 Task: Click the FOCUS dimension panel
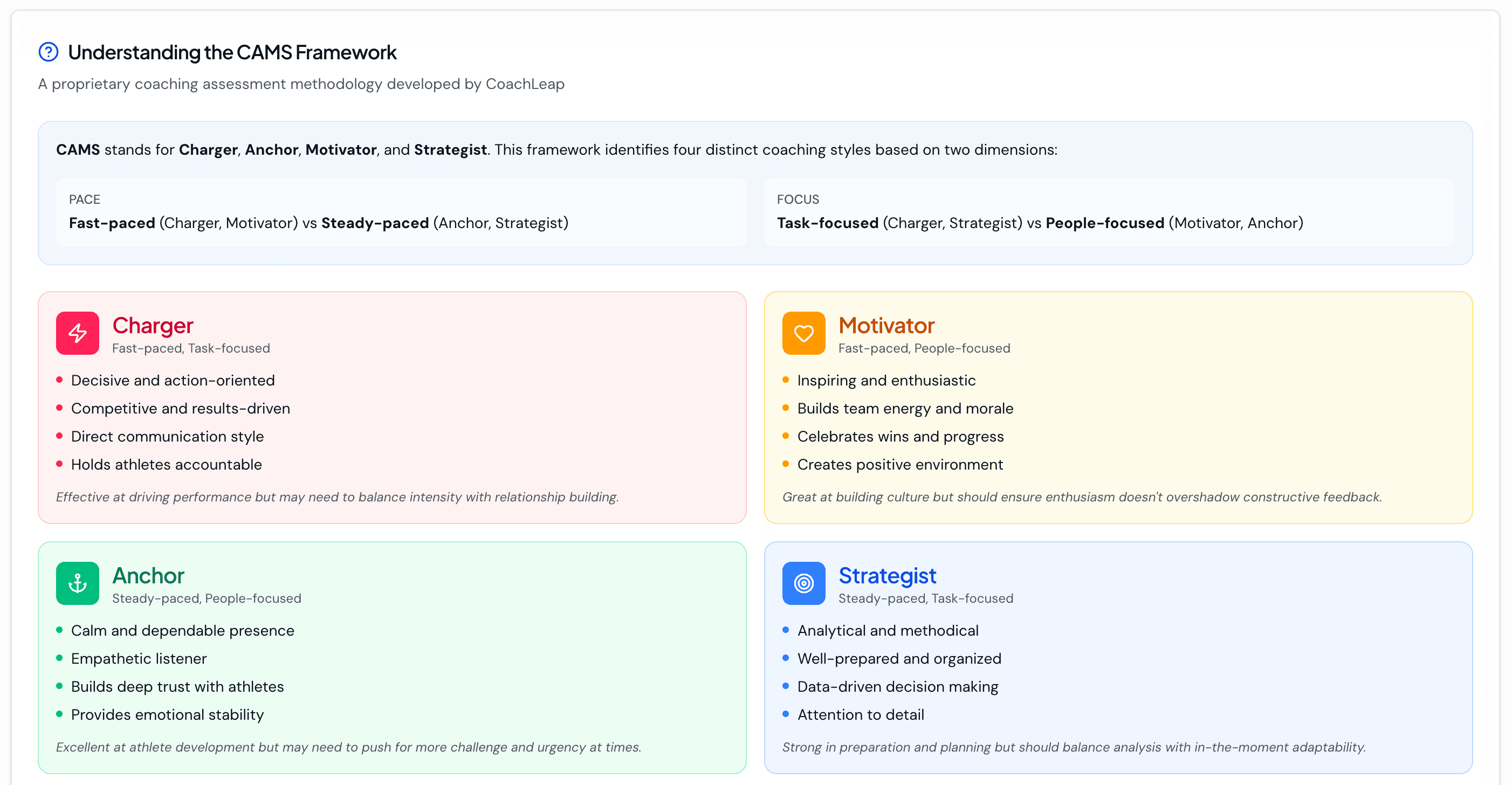[x=1109, y=212]
